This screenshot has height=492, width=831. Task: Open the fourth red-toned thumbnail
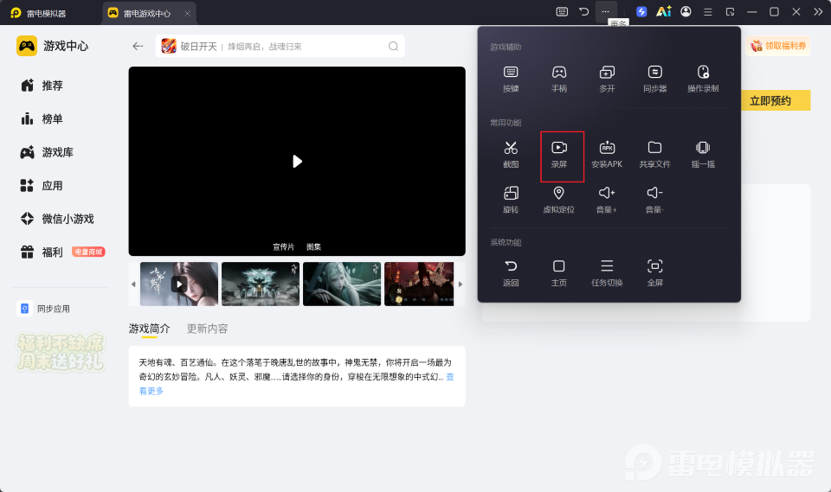(419, 284)
